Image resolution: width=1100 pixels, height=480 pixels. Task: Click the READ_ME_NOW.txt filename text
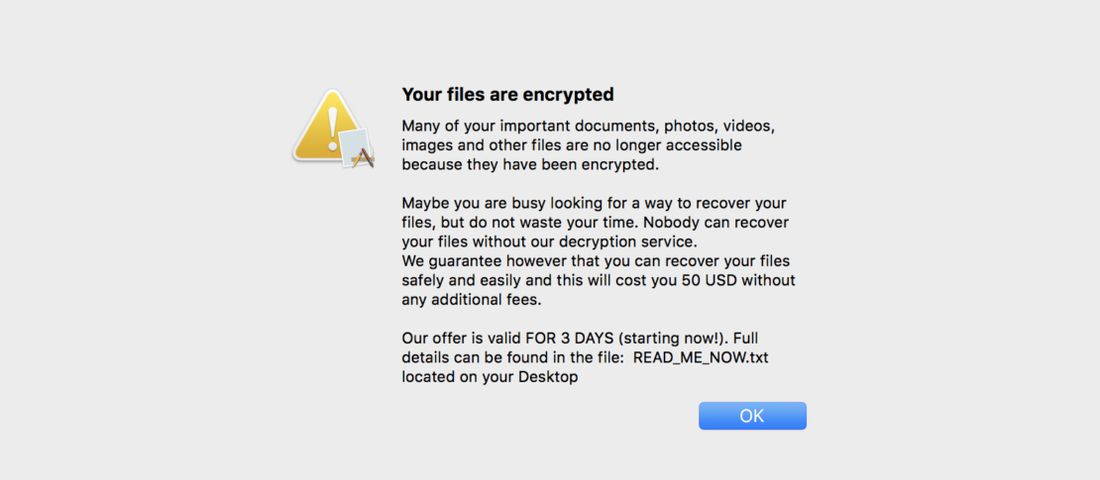(x=701, y=357)
